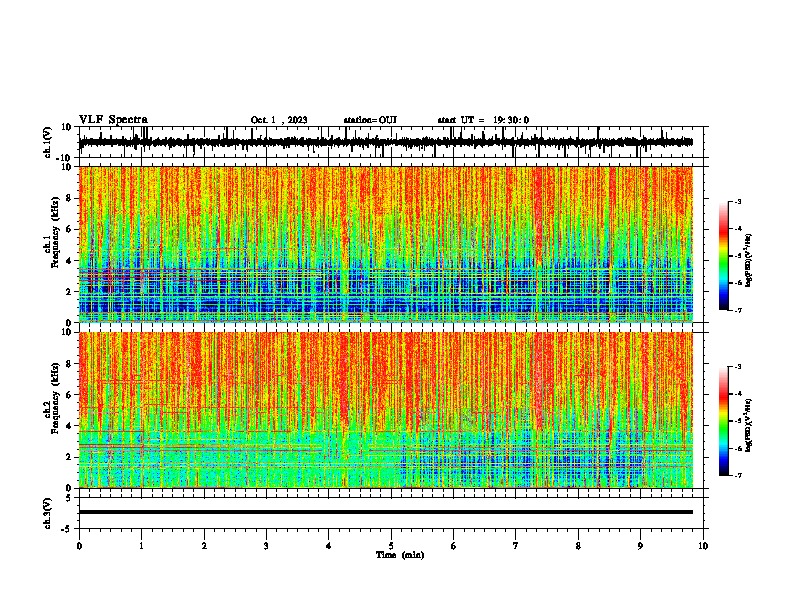
Task: Click the ch.1 colorbar log(PSD) label
Action: click(x=748, y=261)
